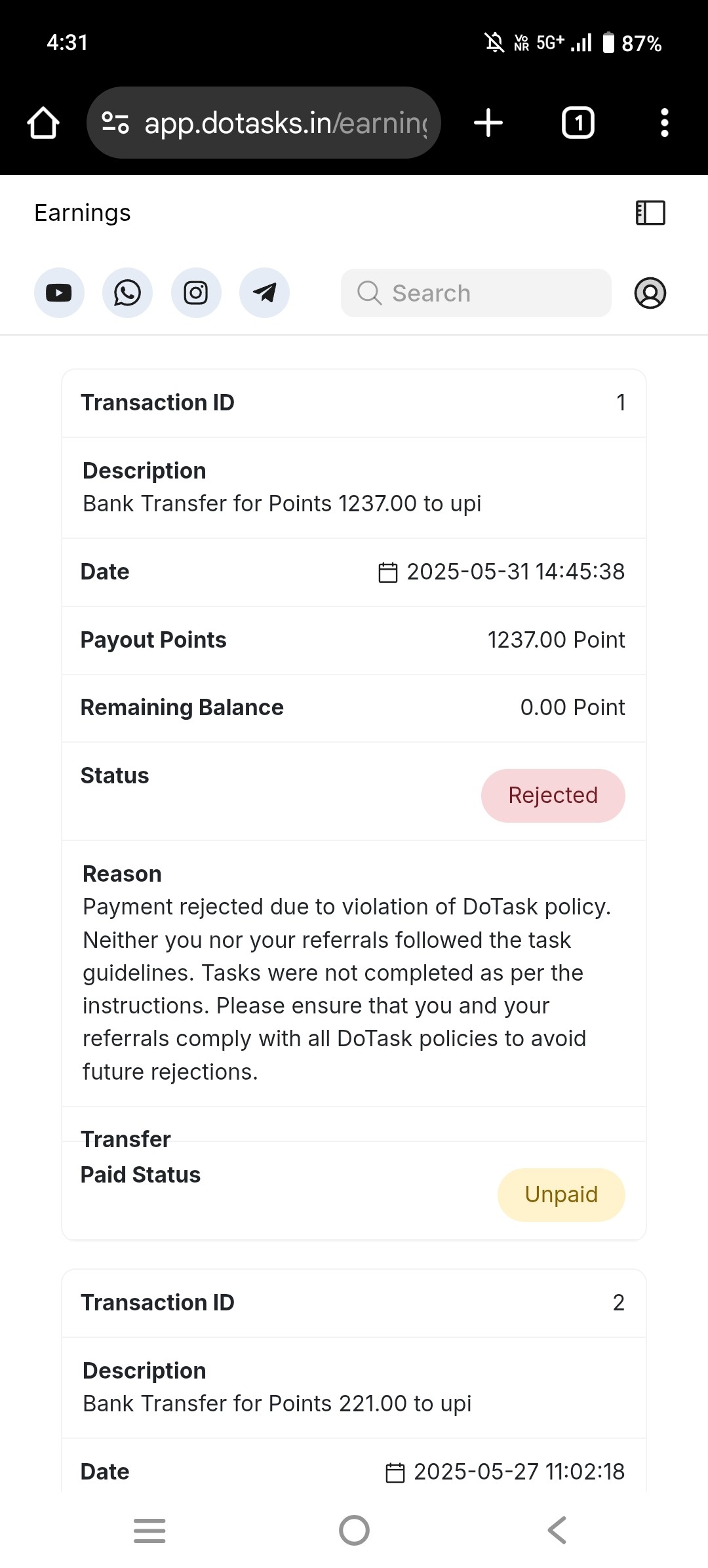Open the tab switcher showing 1 tab
This screenshot has width=708, height=1568.
point(578,123)
